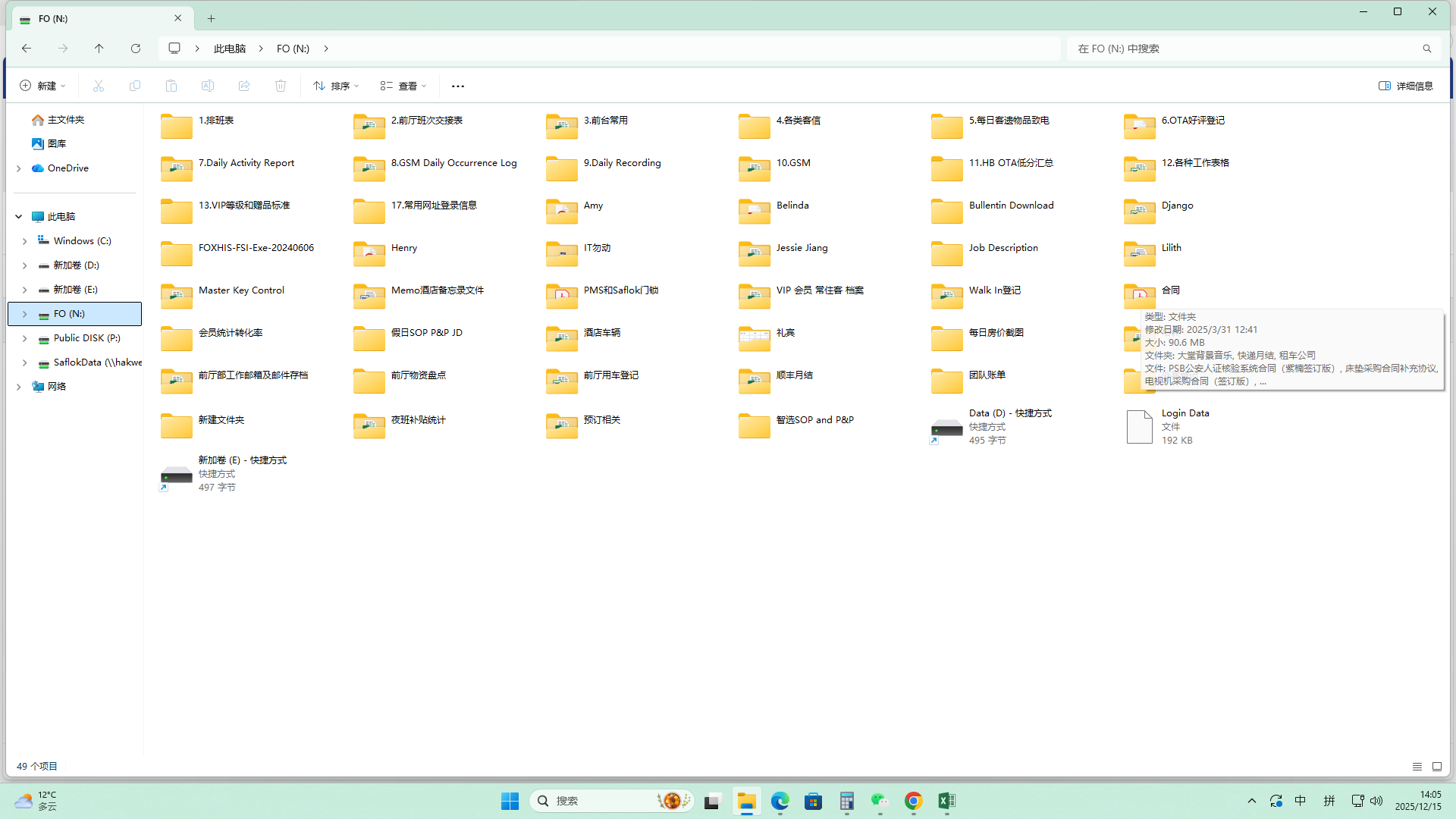This screenshot has width=1456, height=819.
Task: Collapse the 此电脑 tree node
Action: click(18, 217)
